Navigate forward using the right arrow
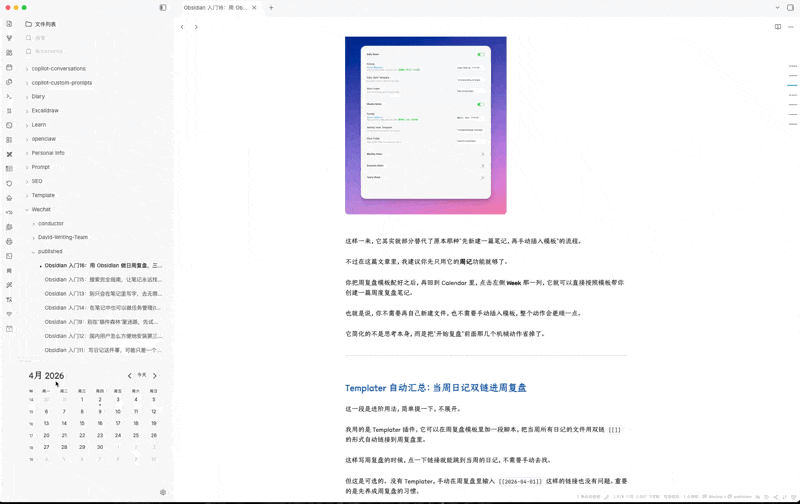Screen dimensions: 800x504 click(x=196, y=27)
